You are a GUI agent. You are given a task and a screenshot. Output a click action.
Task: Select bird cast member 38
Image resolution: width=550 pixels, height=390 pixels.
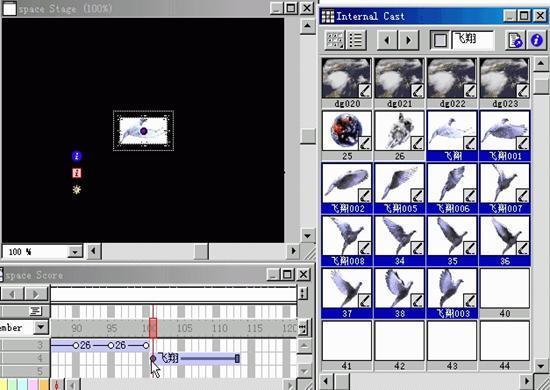[x=400, y=294]
